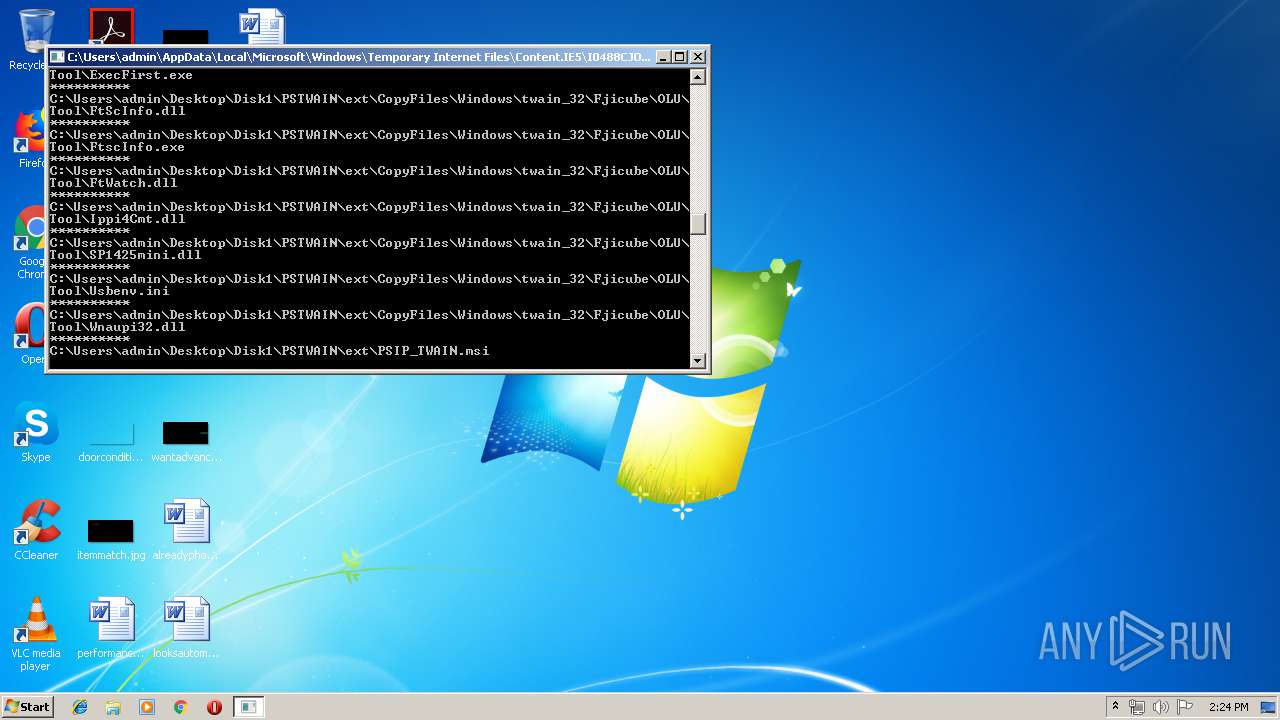Launch Internet Explorer from the taskbar

(x=80, y=707)
